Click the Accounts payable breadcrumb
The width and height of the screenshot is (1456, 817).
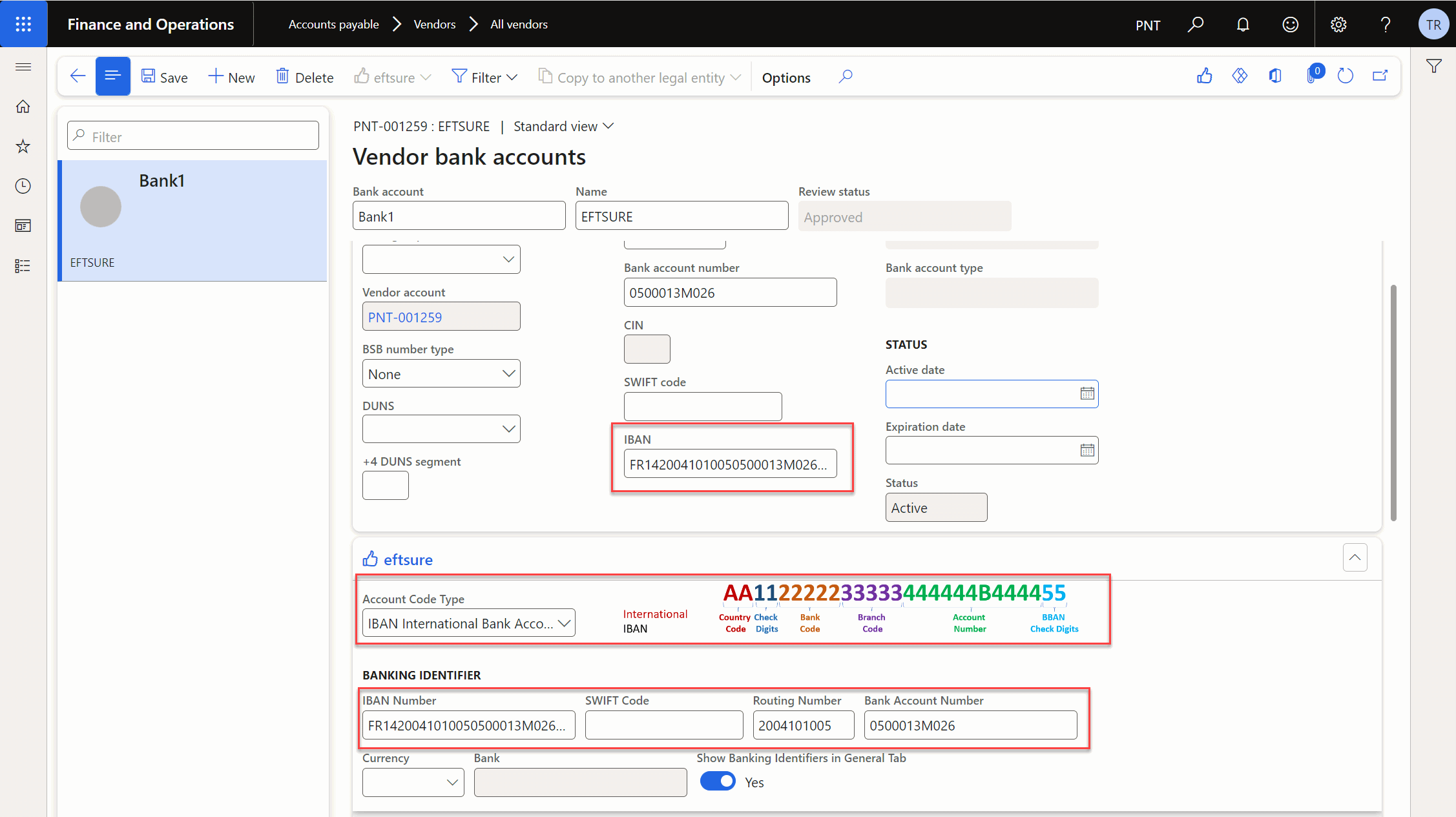pyautogui.click(x=333, y=25)
